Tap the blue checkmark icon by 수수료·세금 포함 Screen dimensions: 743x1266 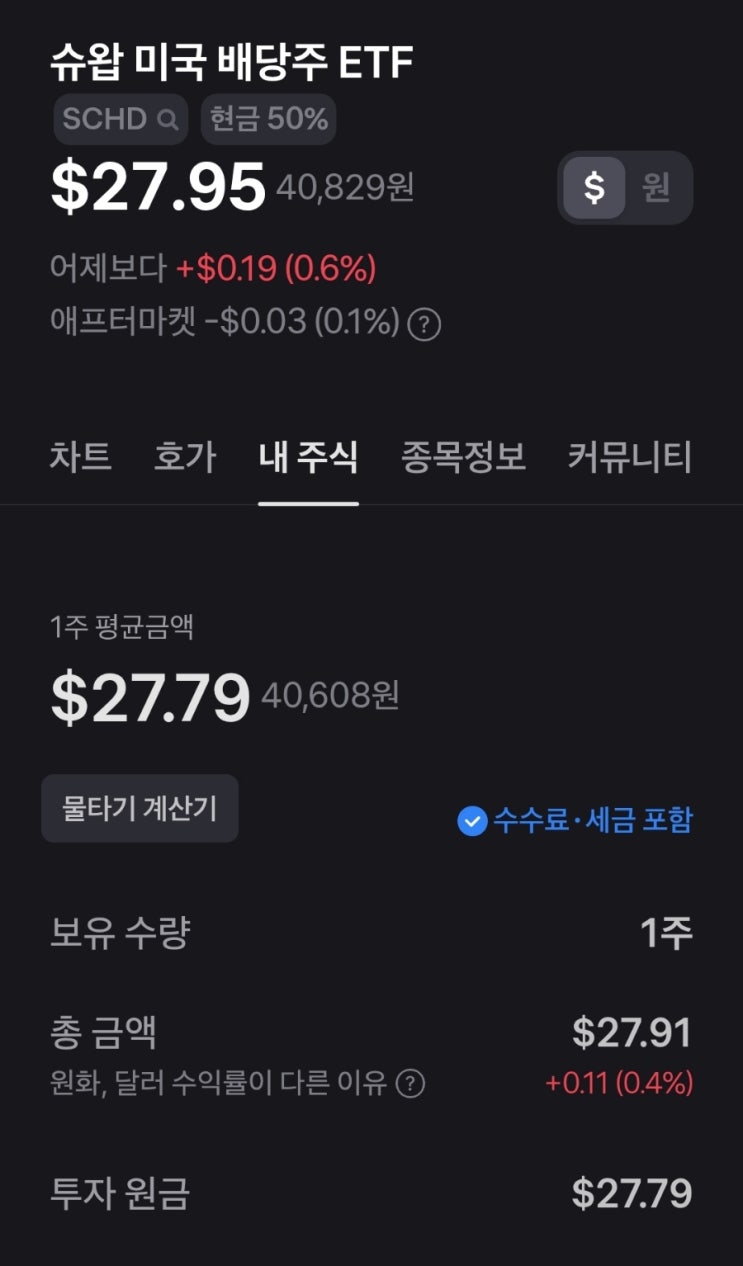pyautogui.click(x=471, y=821)
